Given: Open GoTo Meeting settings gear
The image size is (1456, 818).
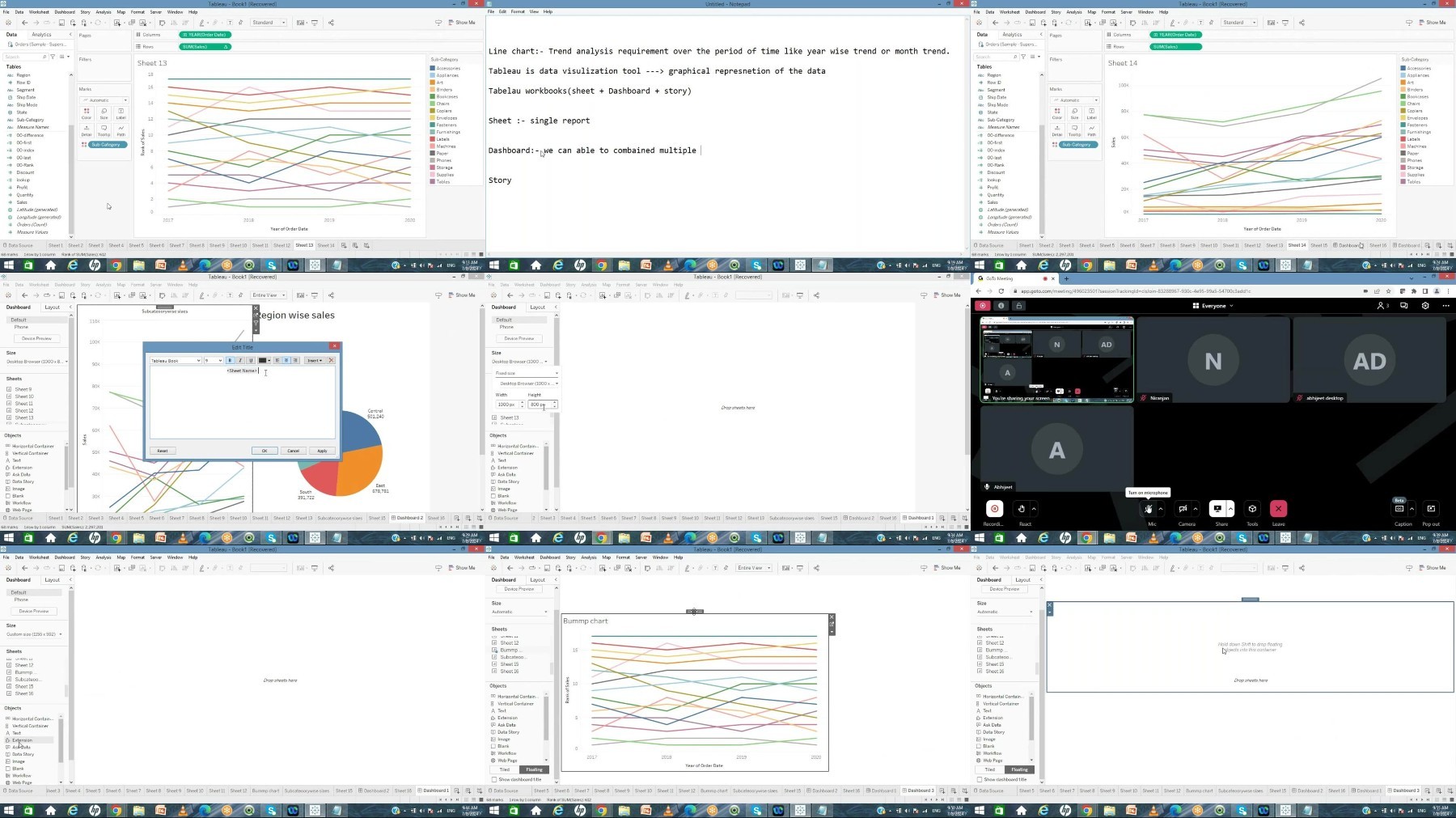Looking at the screenshot, I should [1425, 306].
